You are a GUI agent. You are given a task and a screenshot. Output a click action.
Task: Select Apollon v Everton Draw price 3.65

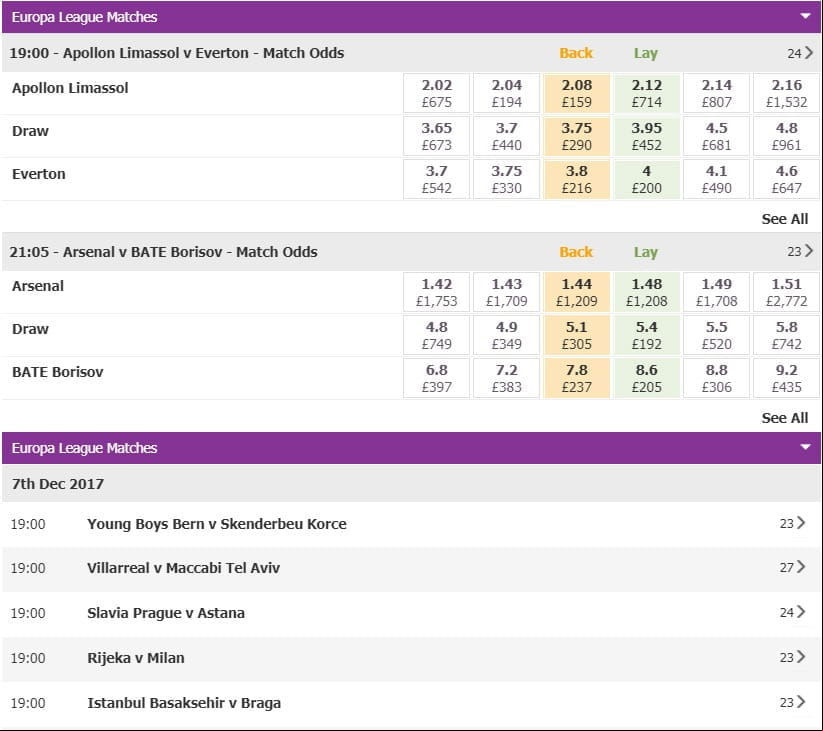(437, 136)
